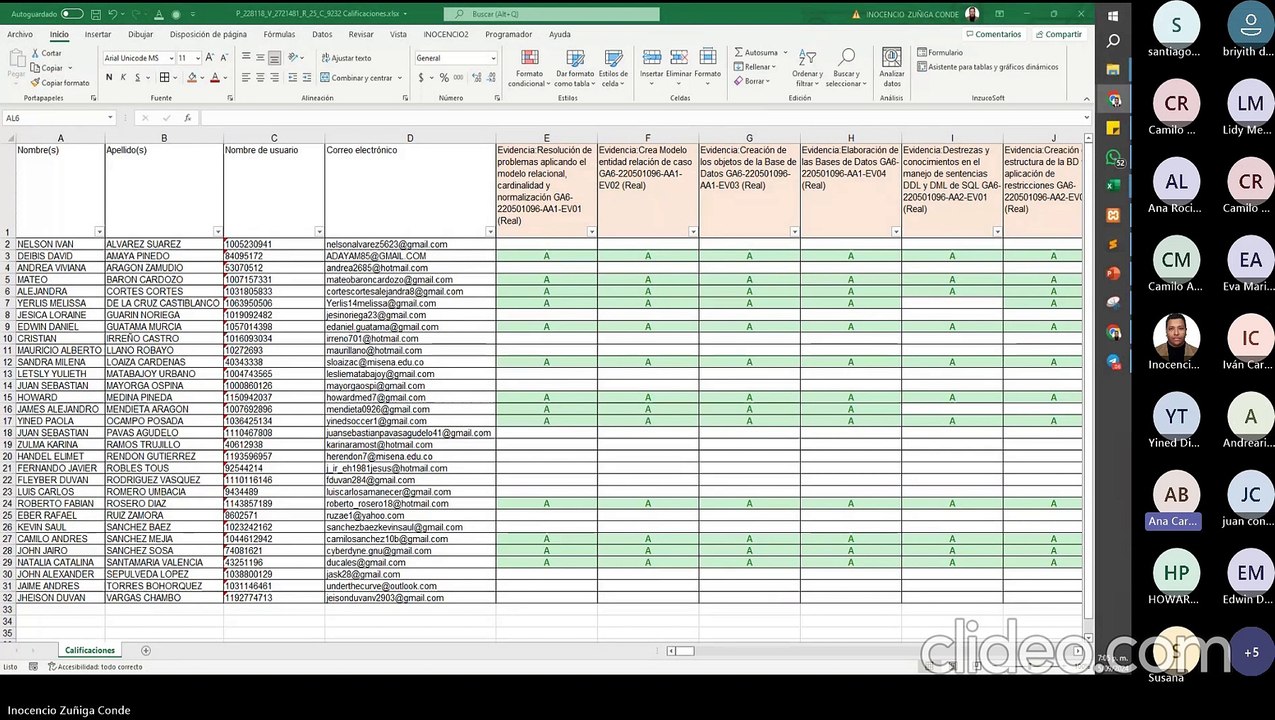Apply the red font color A

coord(215,77)
